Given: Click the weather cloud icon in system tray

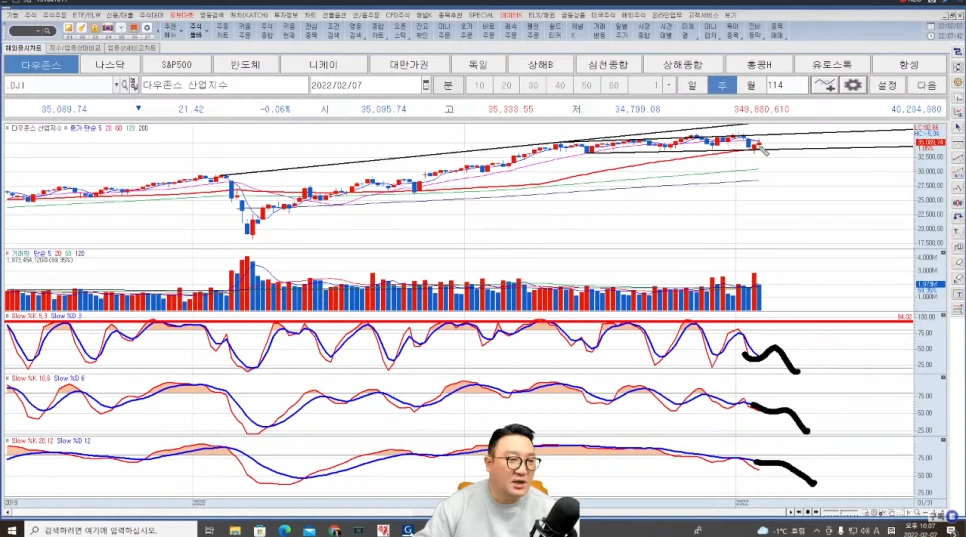Looking at the screenshot, I should (x=763, y=530).
